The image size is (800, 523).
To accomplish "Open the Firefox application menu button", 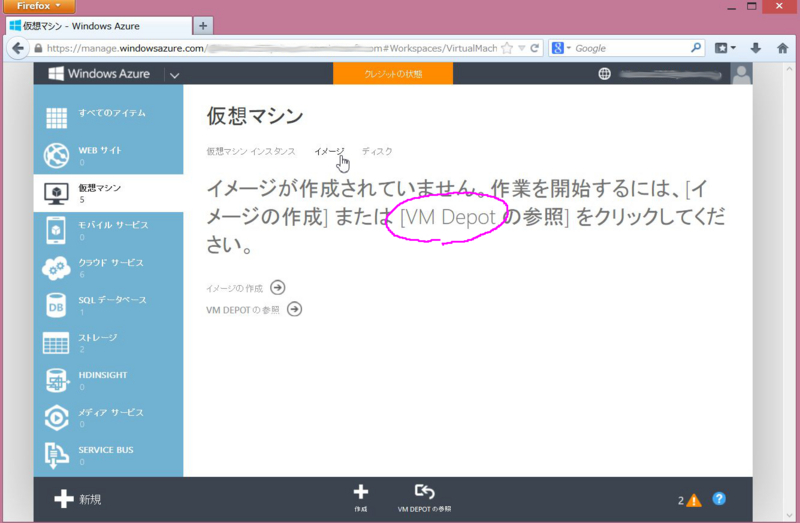I will [39, 6].
